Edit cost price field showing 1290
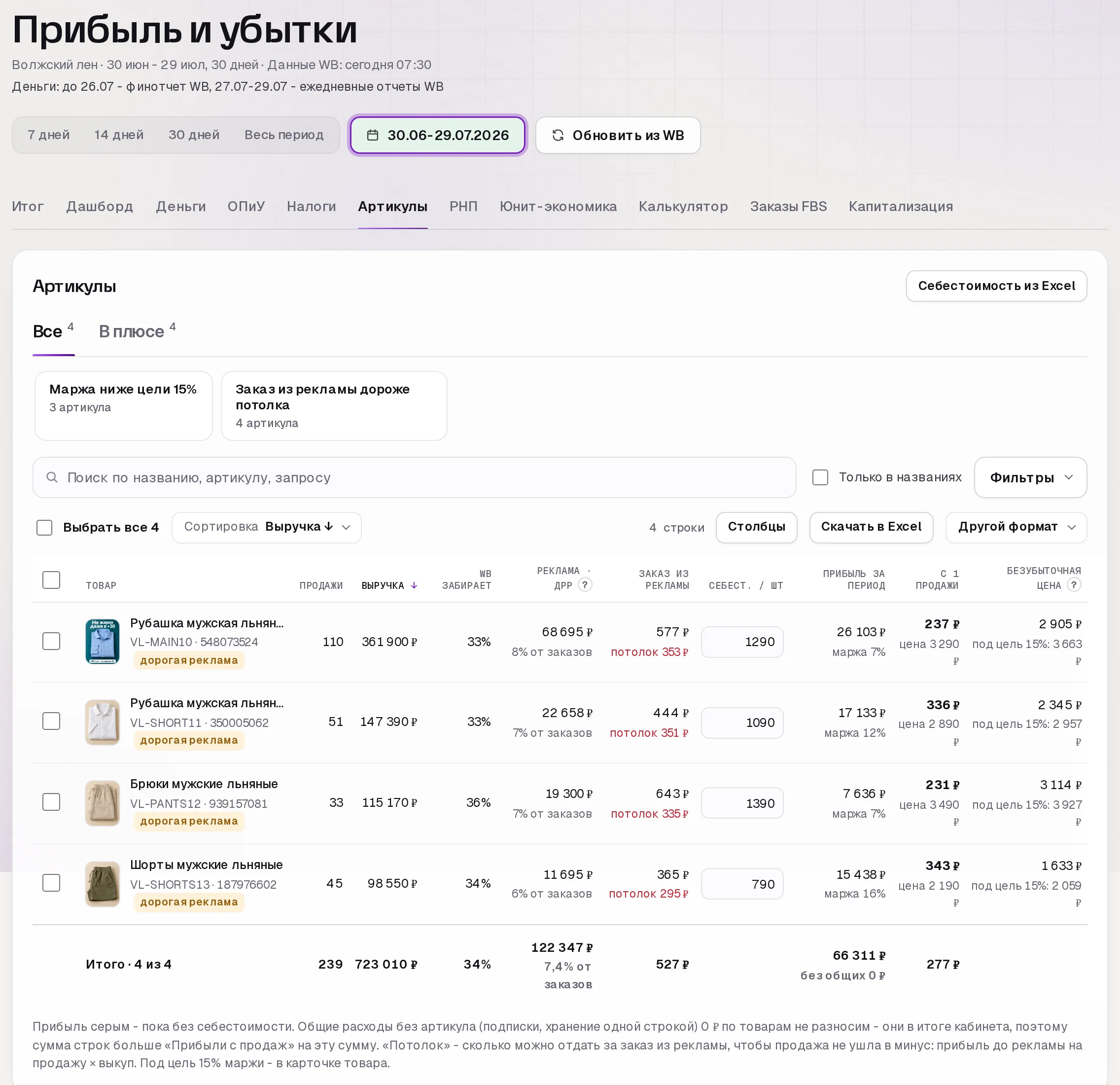Image resolution: width=1120 pixels, height=1085 pixels. click(x=742, y=642)
